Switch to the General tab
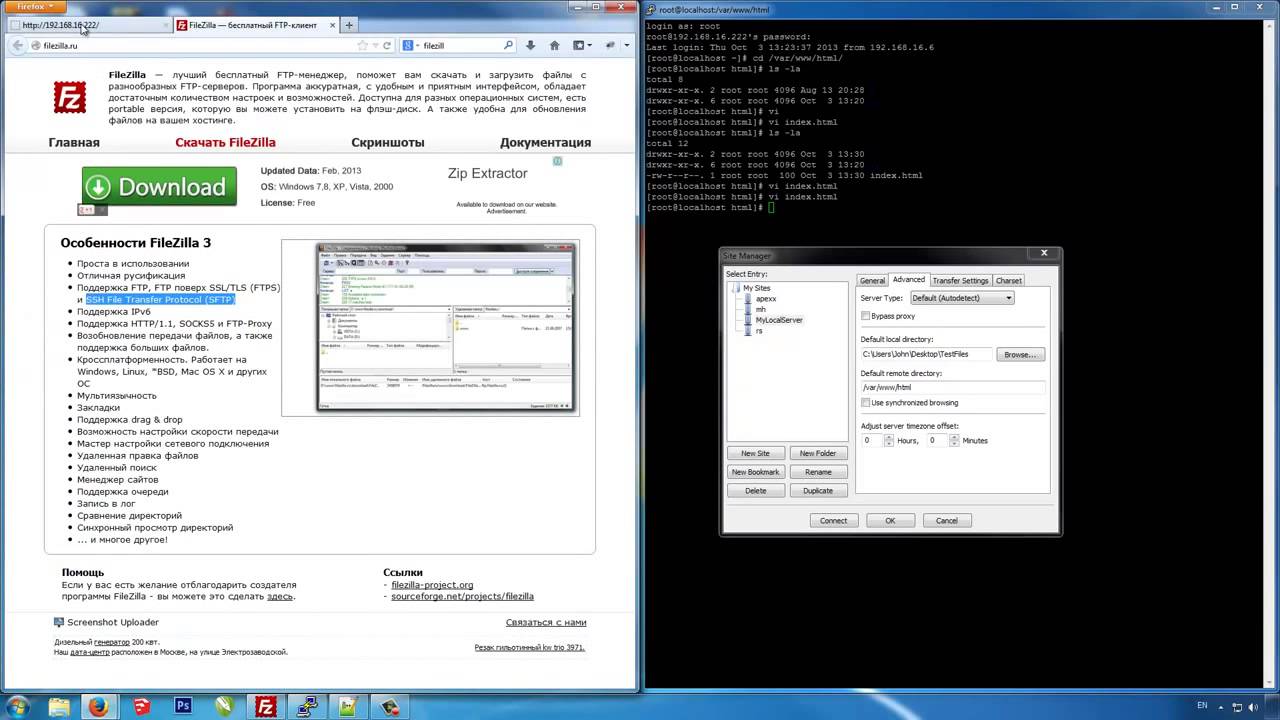Viewport: 1280px width, 720px height. tap(872, 281)
